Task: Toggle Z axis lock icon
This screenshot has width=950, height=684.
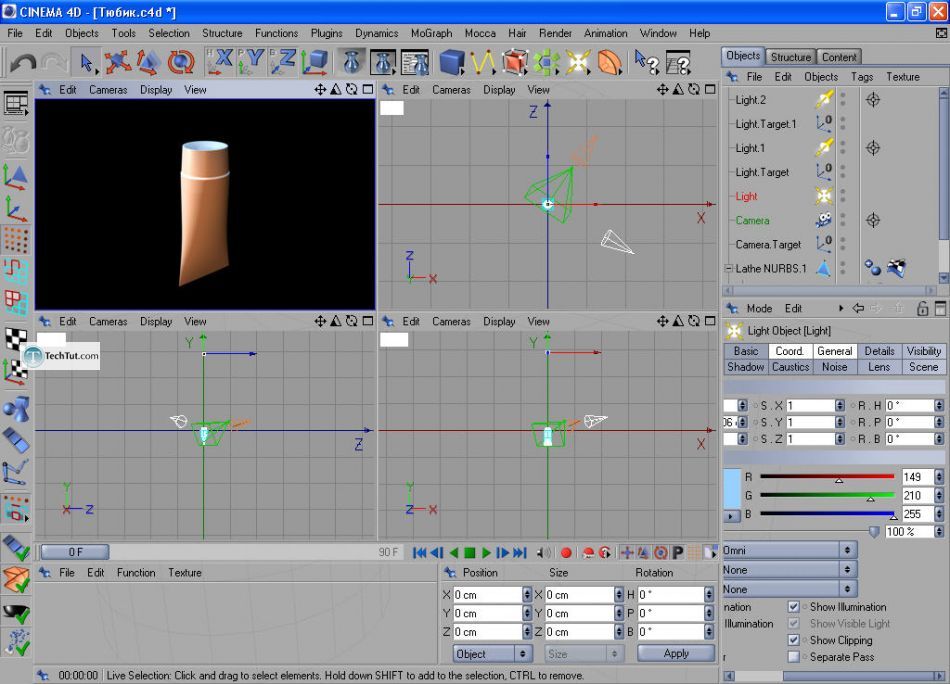Action: tap(282, 62)
